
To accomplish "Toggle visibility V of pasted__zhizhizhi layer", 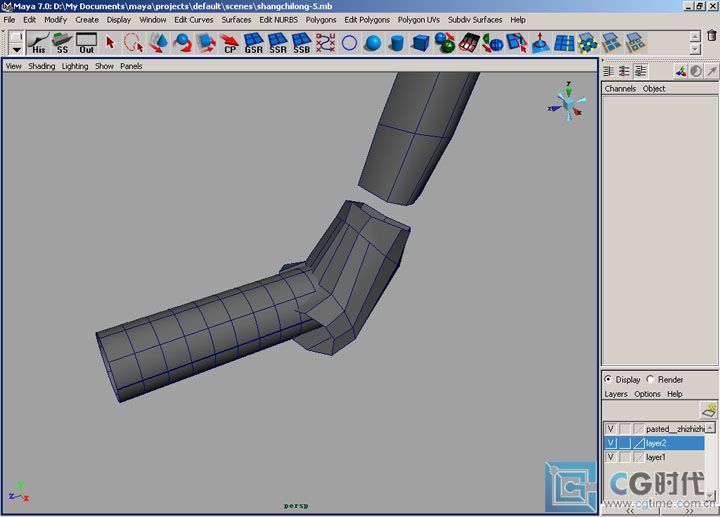I will click(610, 429).
